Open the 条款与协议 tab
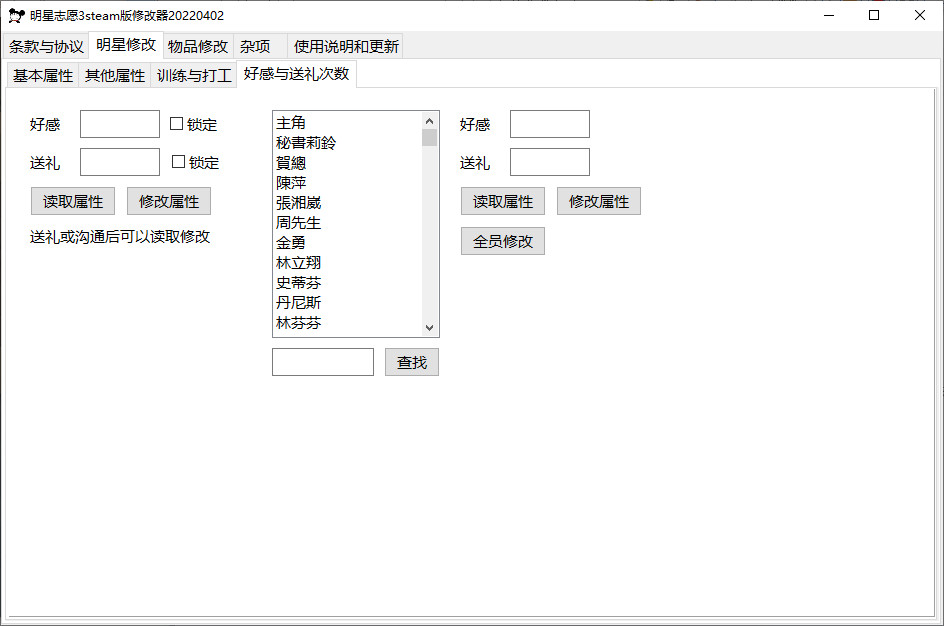 [46, 46]
